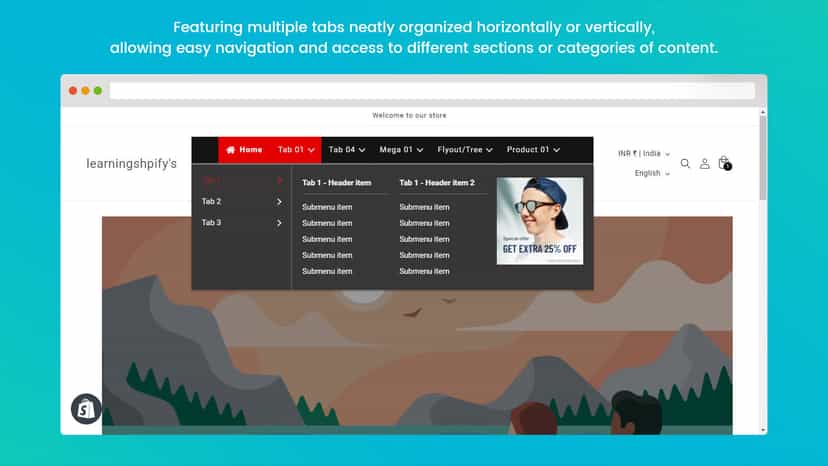The width and height of the screenshot is (828, 466).
Task: Open the Product 01 menu item
Action: tap(533, 150)
